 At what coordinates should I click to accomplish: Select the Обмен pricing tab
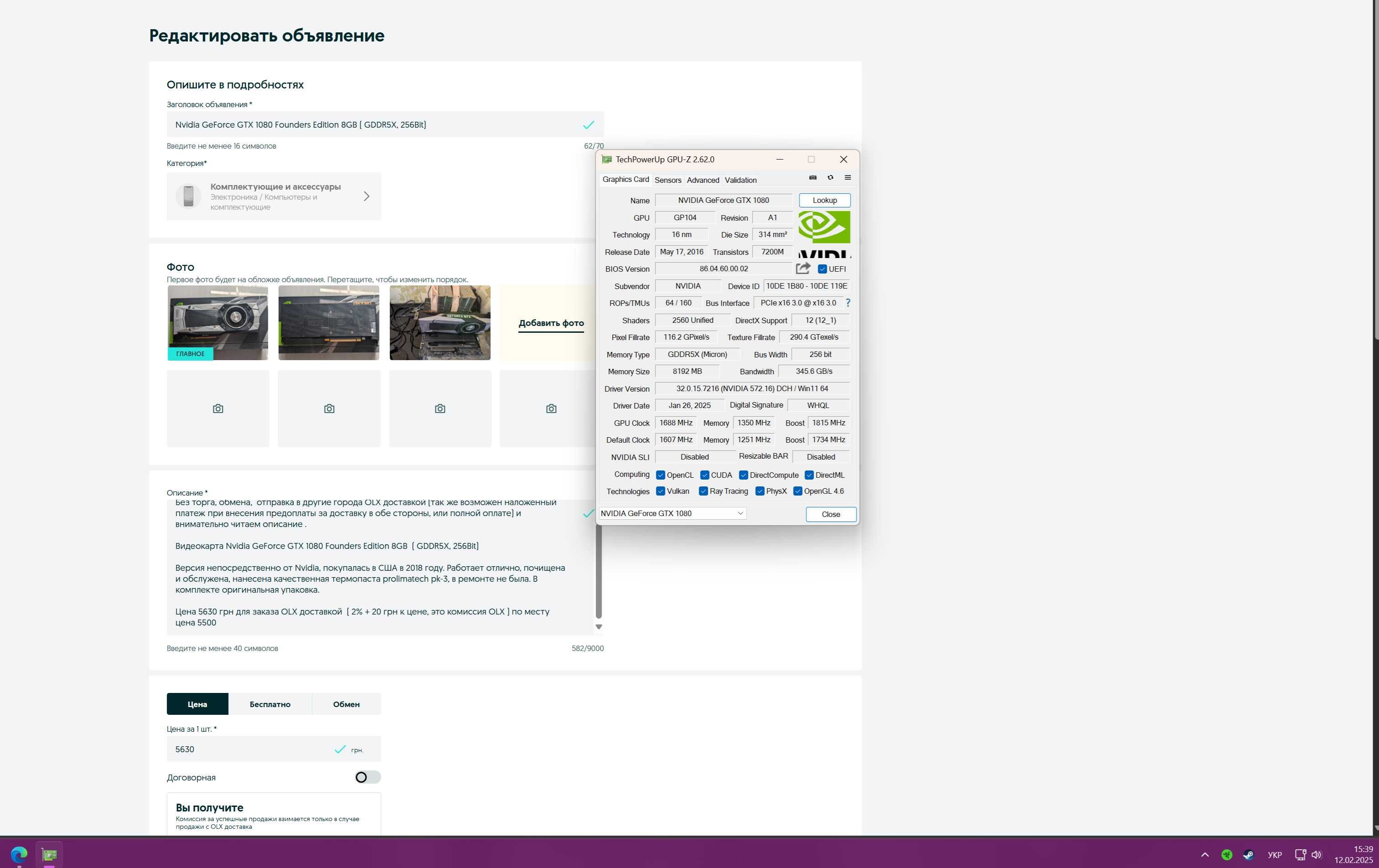tap(346, 704)
